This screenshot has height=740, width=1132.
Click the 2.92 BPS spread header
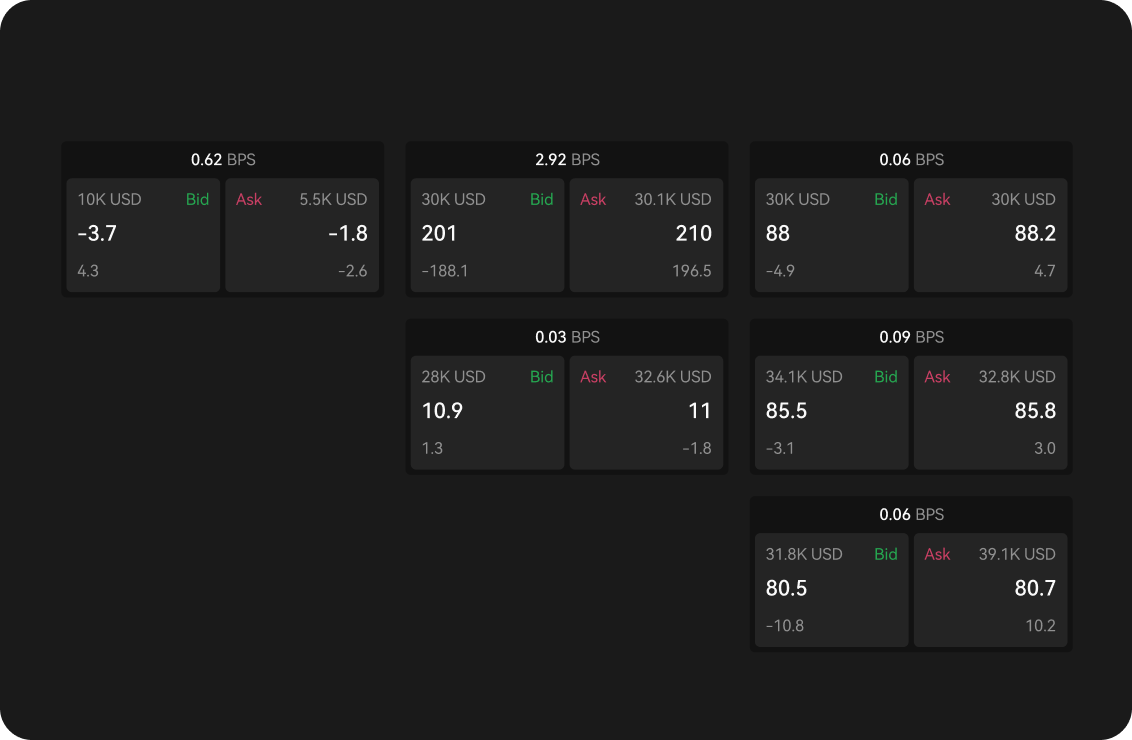pos(566,159)
